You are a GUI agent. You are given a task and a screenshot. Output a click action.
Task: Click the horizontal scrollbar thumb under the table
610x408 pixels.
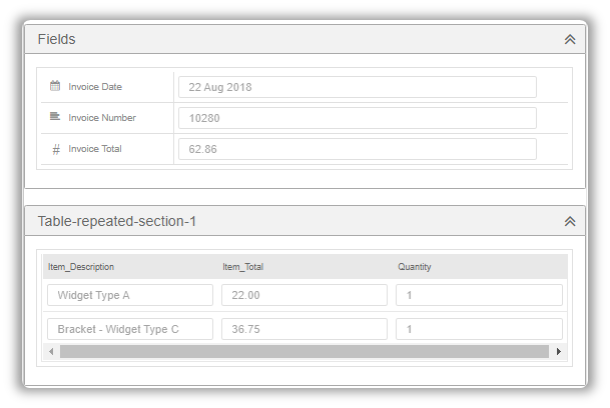point(304,352)
